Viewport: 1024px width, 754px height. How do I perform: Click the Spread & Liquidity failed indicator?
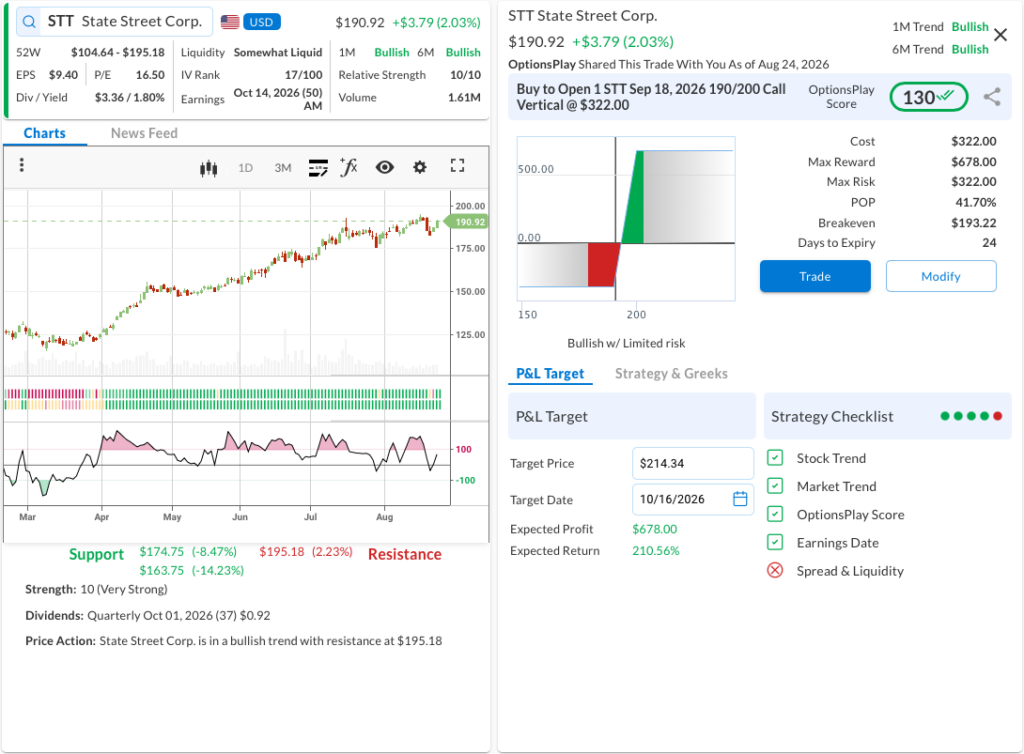tap(775, 571)
